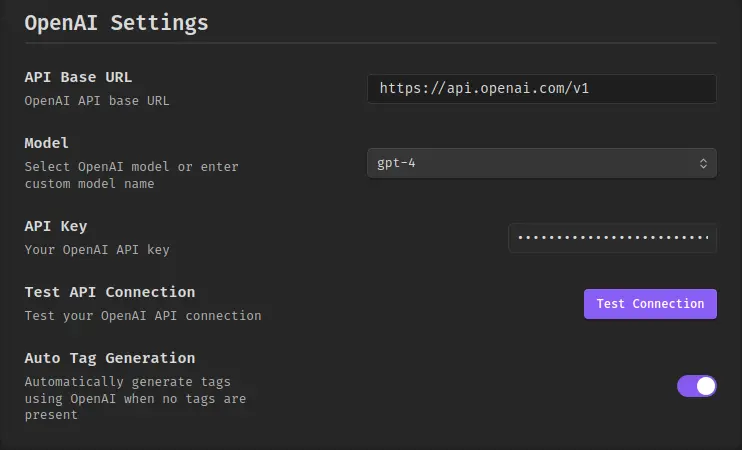This screenshot has width=742, height=450.
Task: Click into the masked API Key field
Action: tap(613, 238)
